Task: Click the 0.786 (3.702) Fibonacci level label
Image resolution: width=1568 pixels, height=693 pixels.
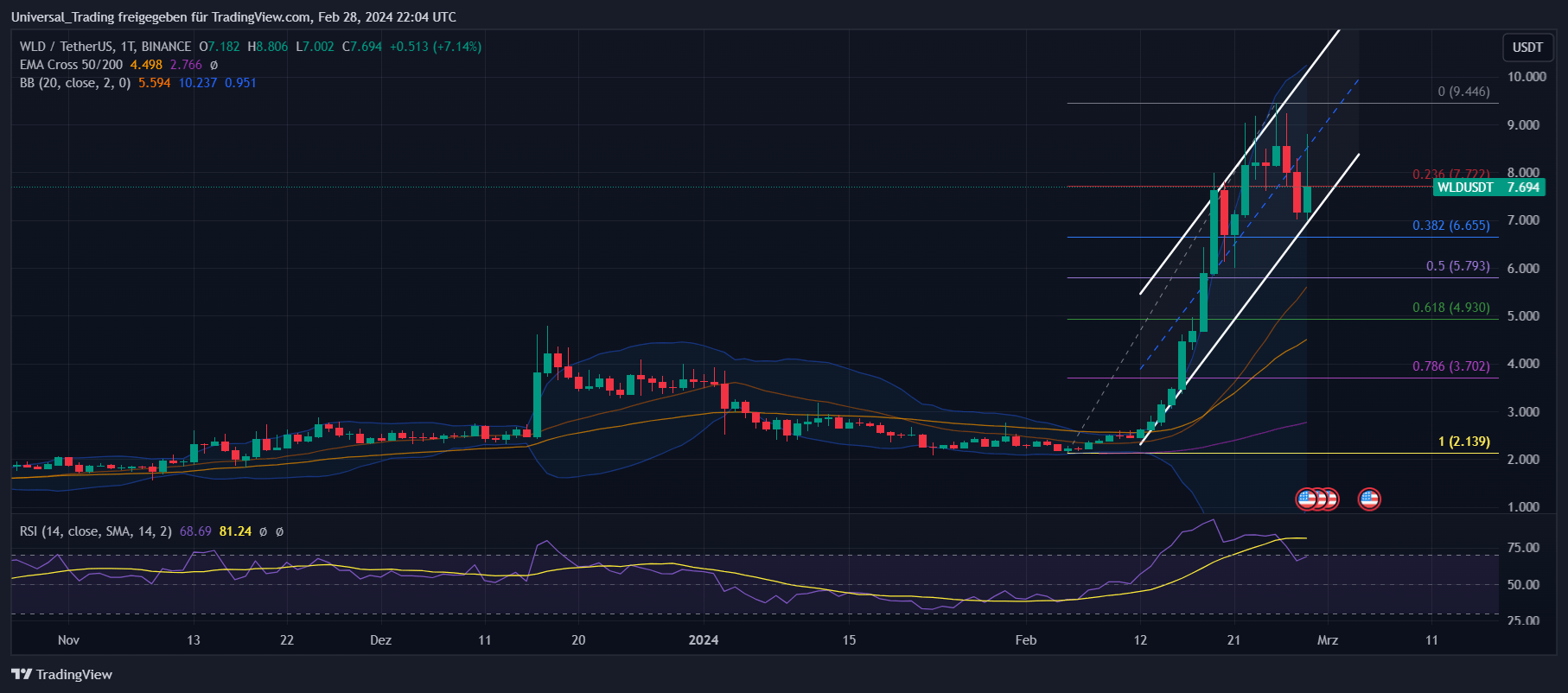Action: point(1450,366)
